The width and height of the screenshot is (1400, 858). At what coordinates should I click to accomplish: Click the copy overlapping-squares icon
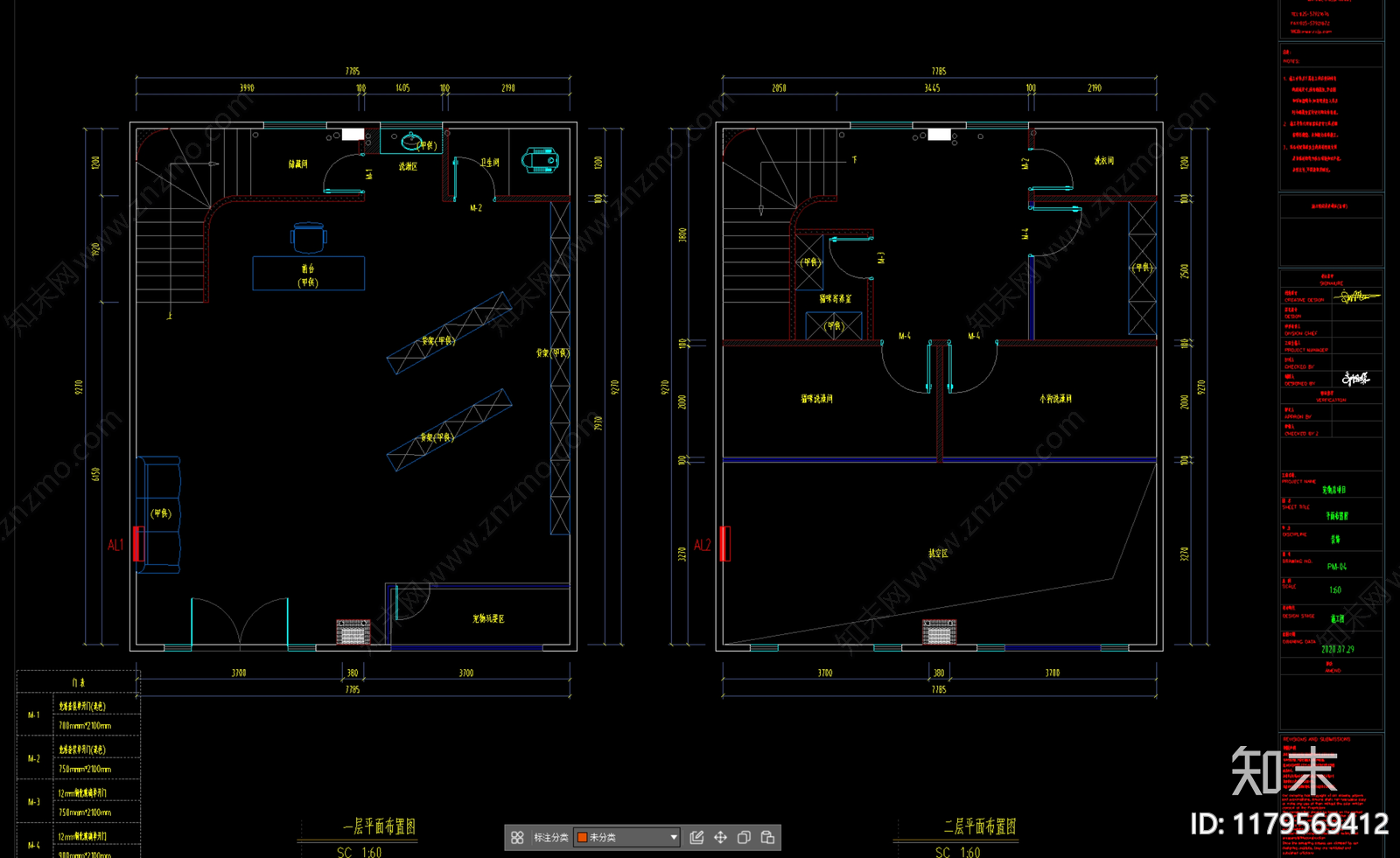744,837
